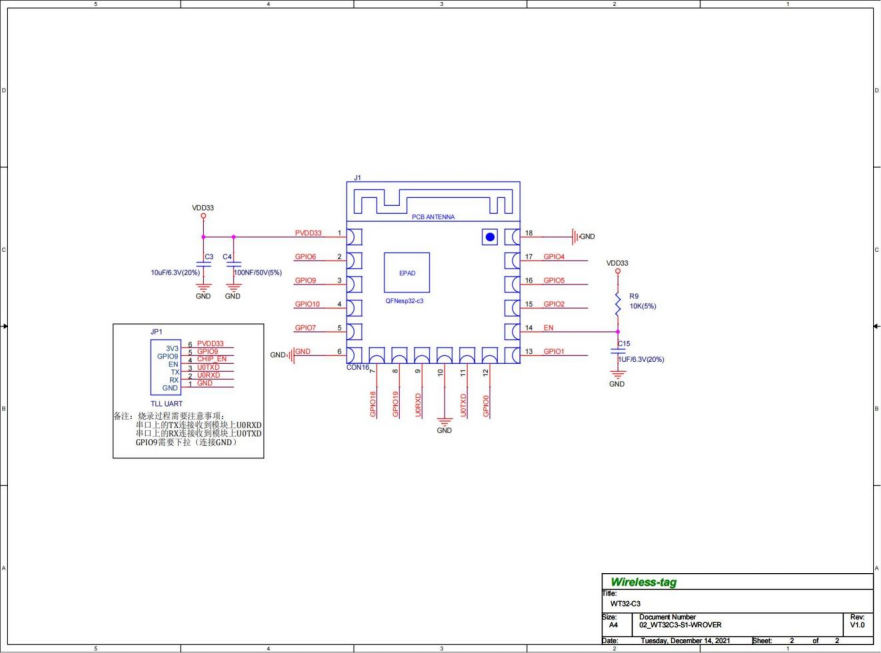Screen dimensions: 881x653
Task: Click the EPAD square inside QFNesp32-c3
Action: (x=406, y=273)
